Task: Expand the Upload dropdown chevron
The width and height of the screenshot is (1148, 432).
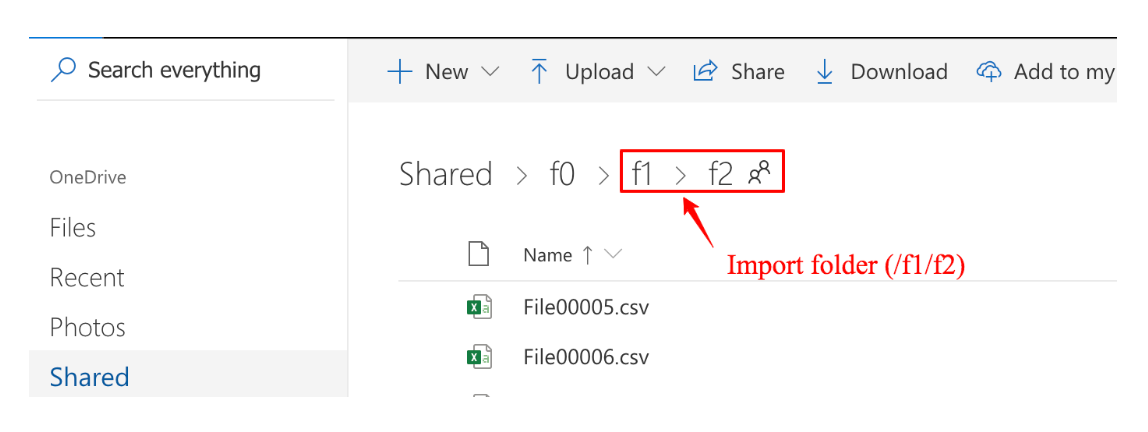Action: [656, 72]
